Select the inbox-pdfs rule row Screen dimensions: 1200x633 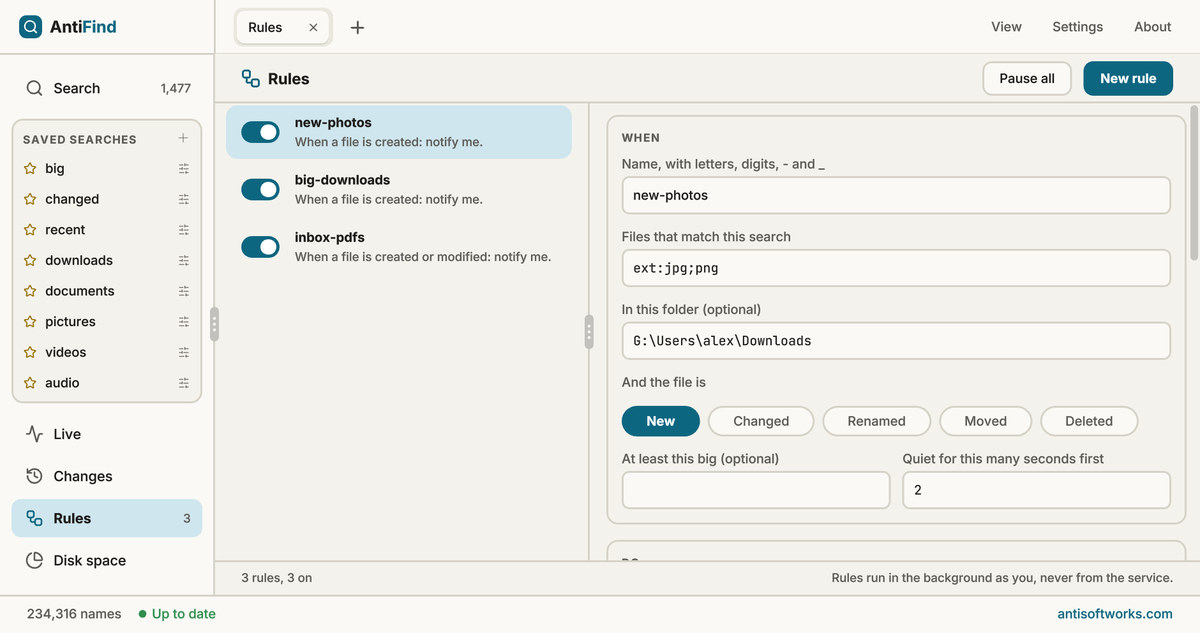point(399,247)
